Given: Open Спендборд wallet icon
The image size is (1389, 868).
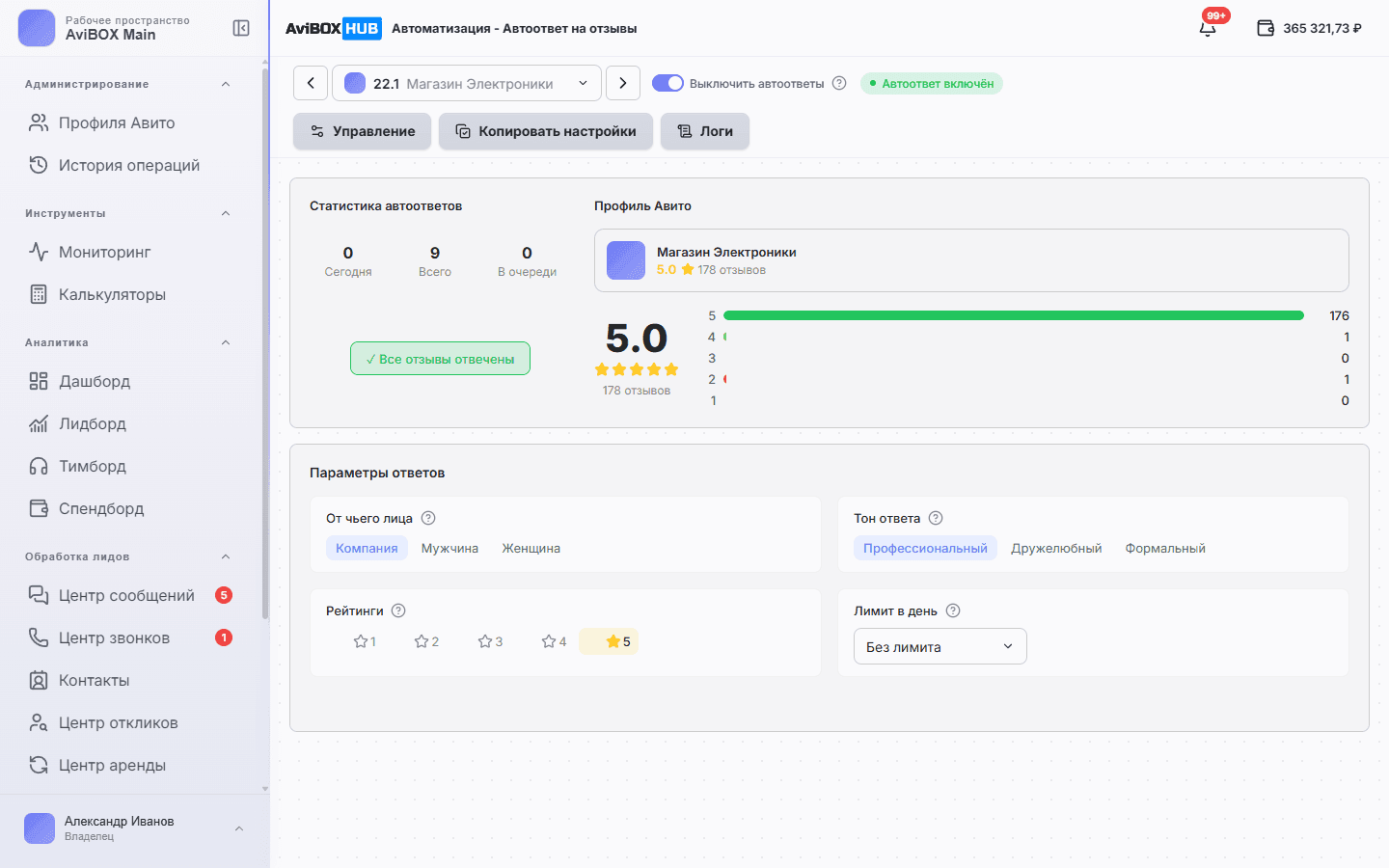Looking at the screenshot, I should (x=39, y=508).
